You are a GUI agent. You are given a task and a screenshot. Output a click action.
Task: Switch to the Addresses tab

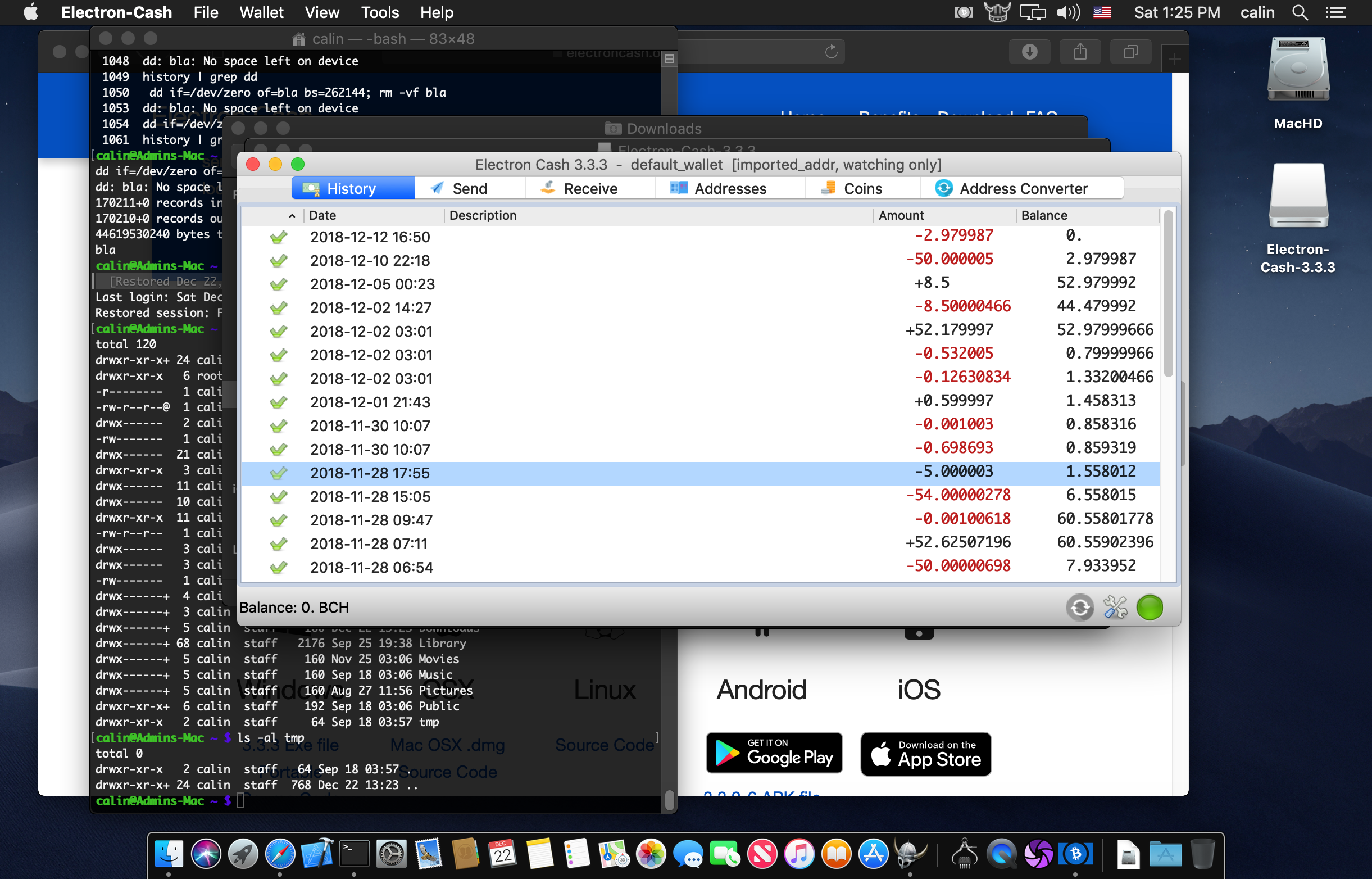coord(730,188)
